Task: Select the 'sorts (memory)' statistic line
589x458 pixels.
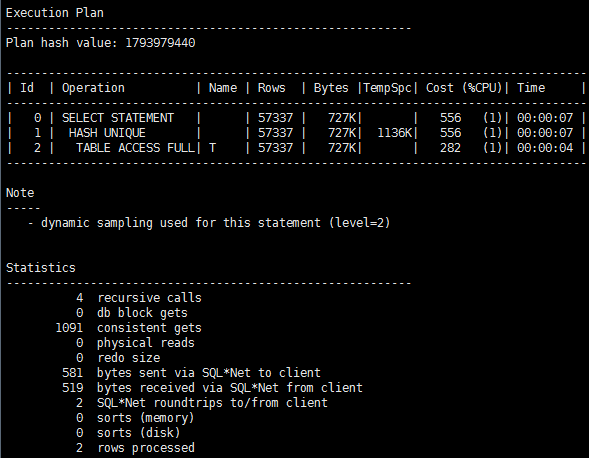Action: pos(135,418)
